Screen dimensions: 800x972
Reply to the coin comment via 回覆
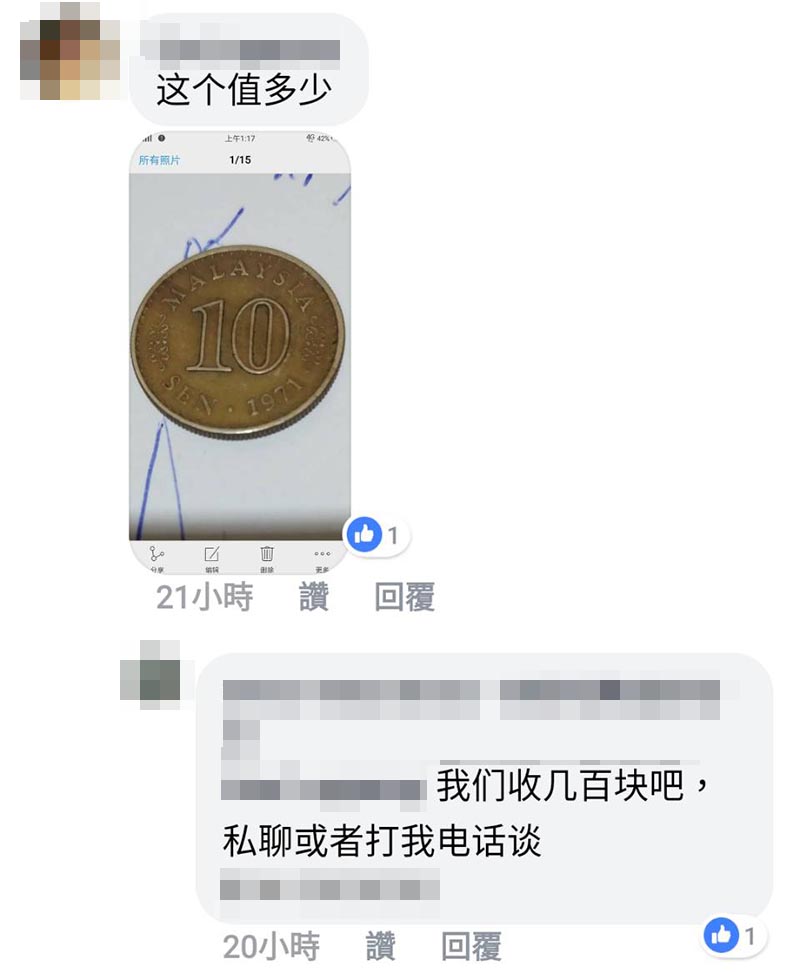coord(404,597)
